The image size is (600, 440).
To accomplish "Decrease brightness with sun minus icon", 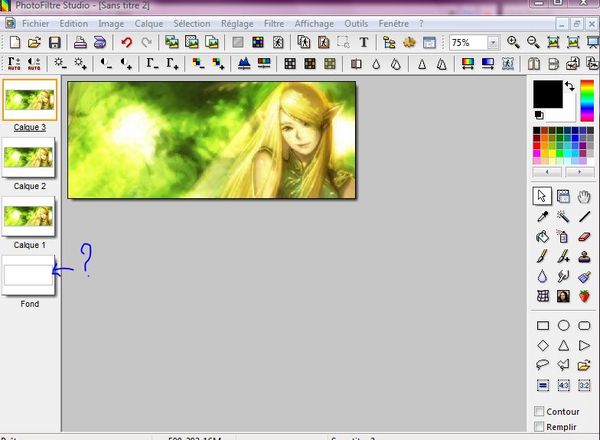I will [60, 63].
